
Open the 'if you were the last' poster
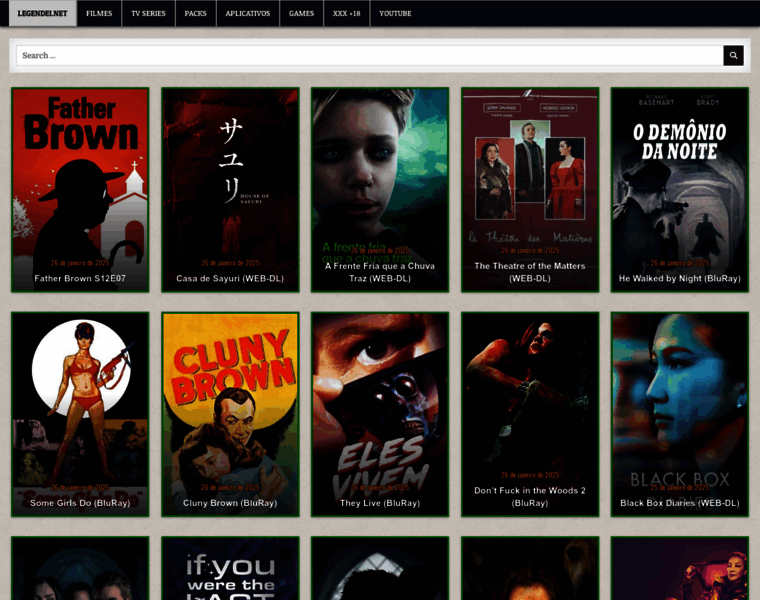pyautogui.click(x=230, y=568)
